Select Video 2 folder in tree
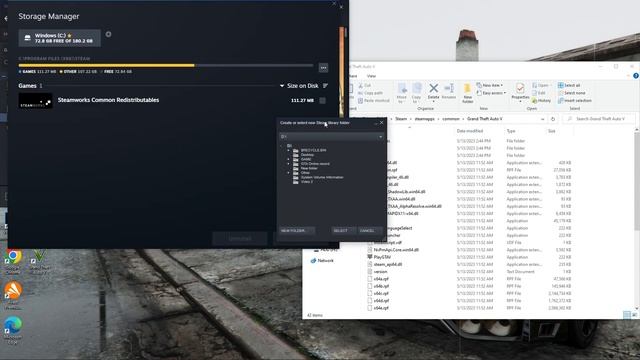The image size is (640, 360). coord(307,182)
